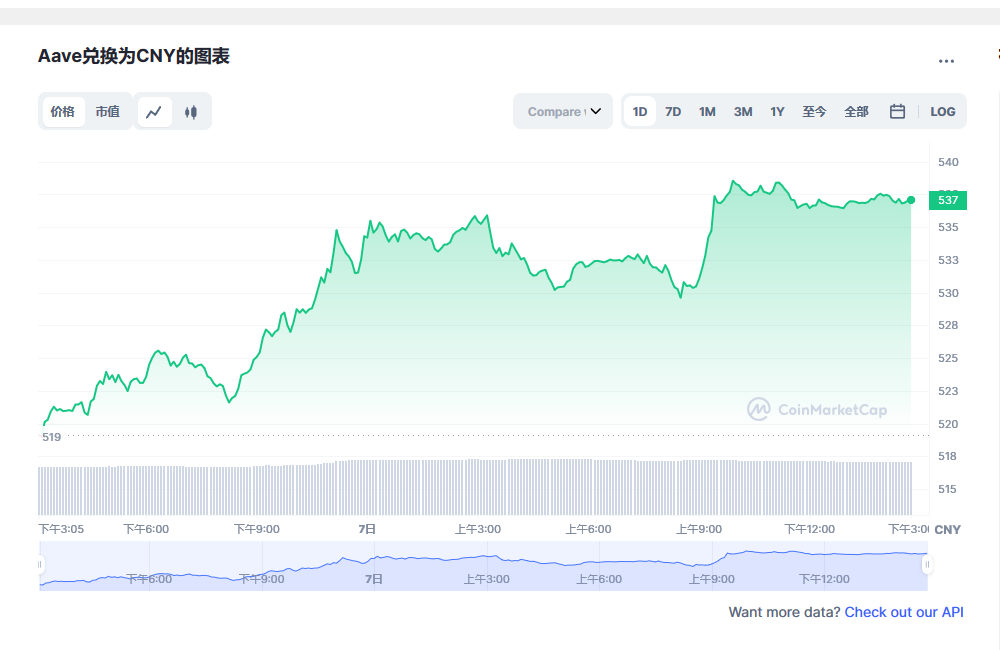Viewport: 1000px width, 650px height.
Task: Open the more options ellipsis menu
Action: (x=946, y=61)
